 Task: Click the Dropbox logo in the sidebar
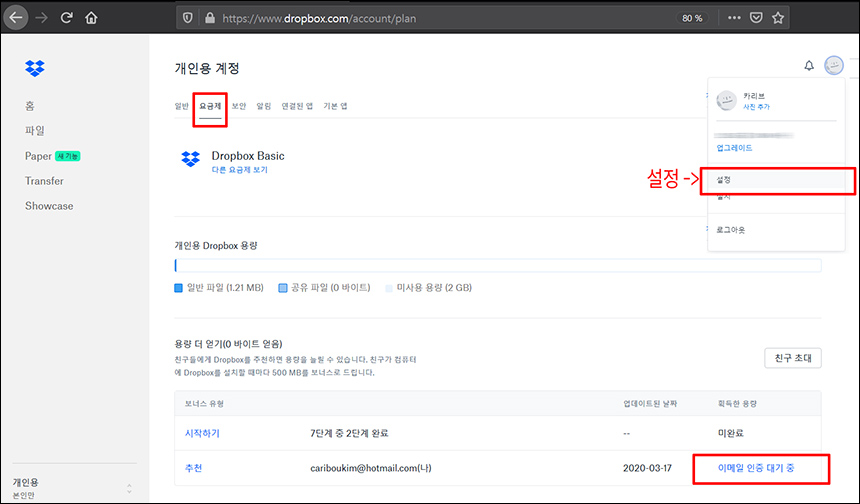tap(35, 68)
